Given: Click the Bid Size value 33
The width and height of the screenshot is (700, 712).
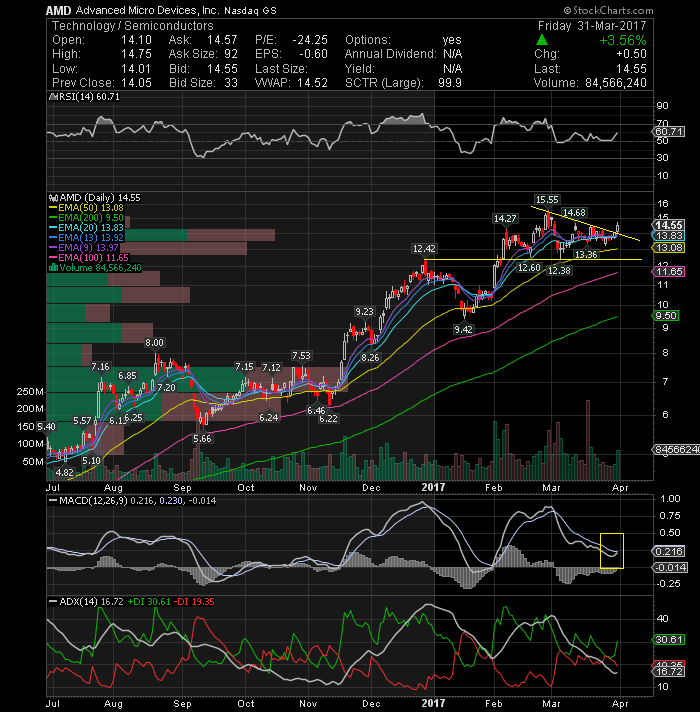Looking at the screenshot, I should coord(231,83).
